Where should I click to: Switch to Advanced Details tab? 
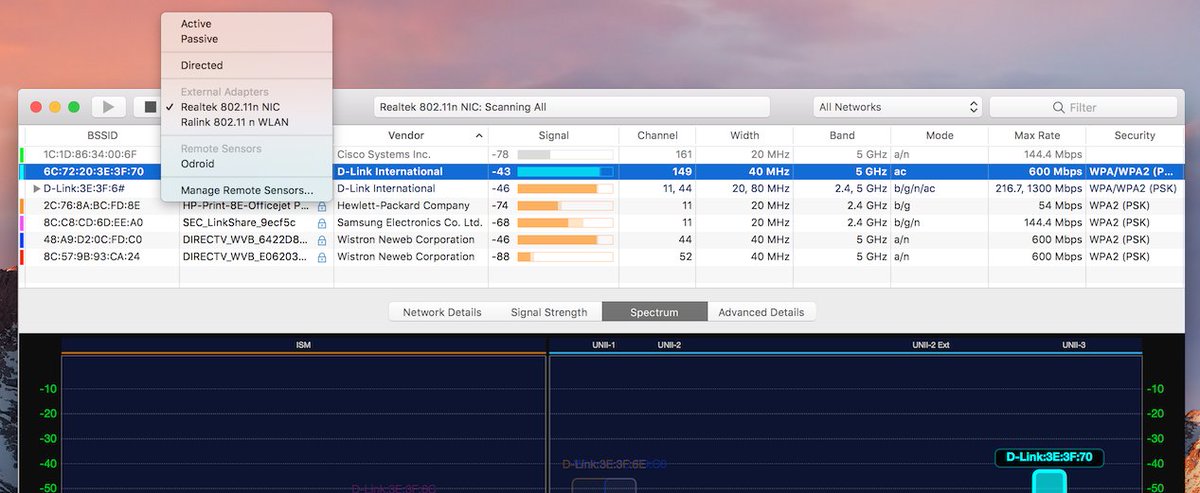pyautogui.click(x=761, y=312)
